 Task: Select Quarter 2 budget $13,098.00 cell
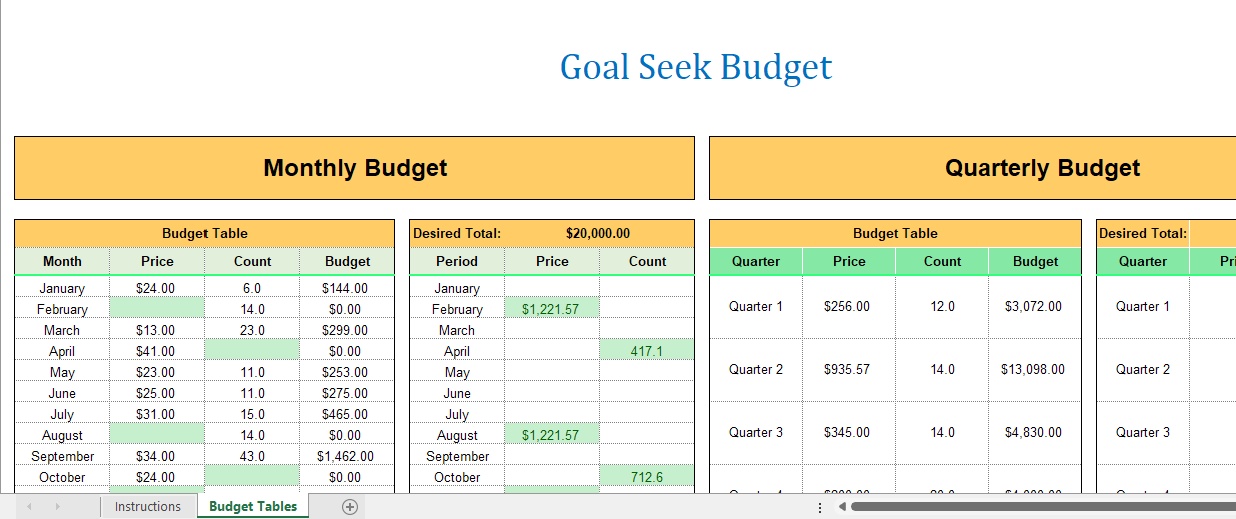click(x=1033, y=370)
